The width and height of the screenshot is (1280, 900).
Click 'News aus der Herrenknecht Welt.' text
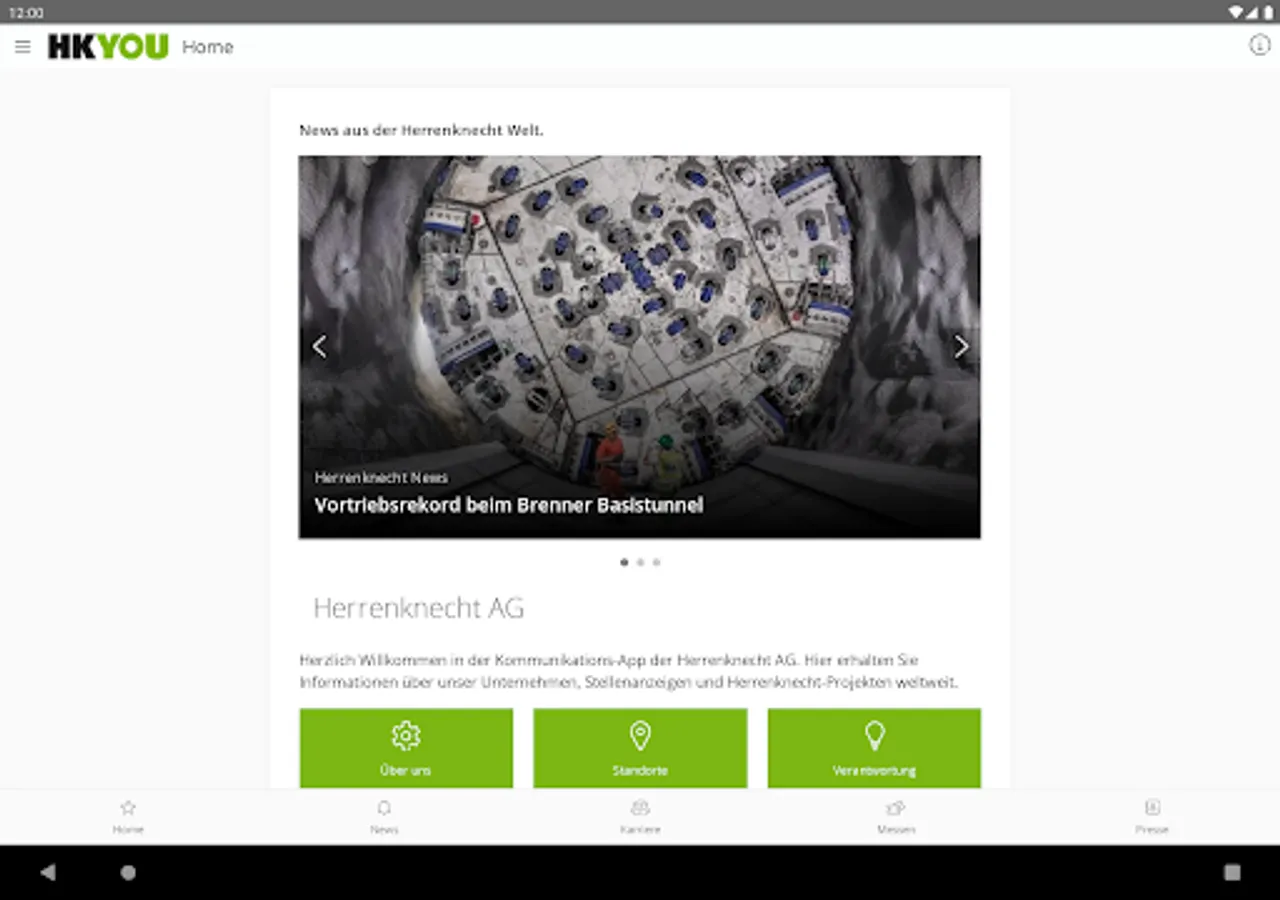tap(421, 130)
